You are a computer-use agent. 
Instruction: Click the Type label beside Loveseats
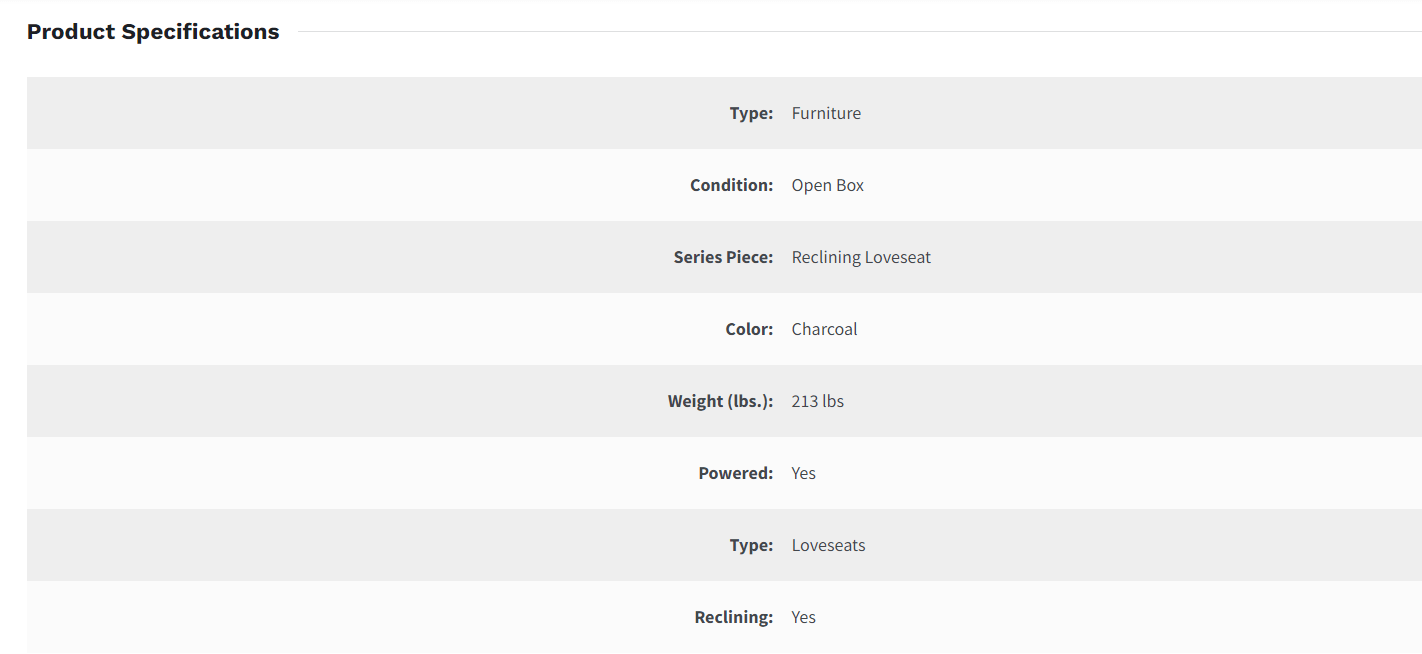(x=751, y=545)
